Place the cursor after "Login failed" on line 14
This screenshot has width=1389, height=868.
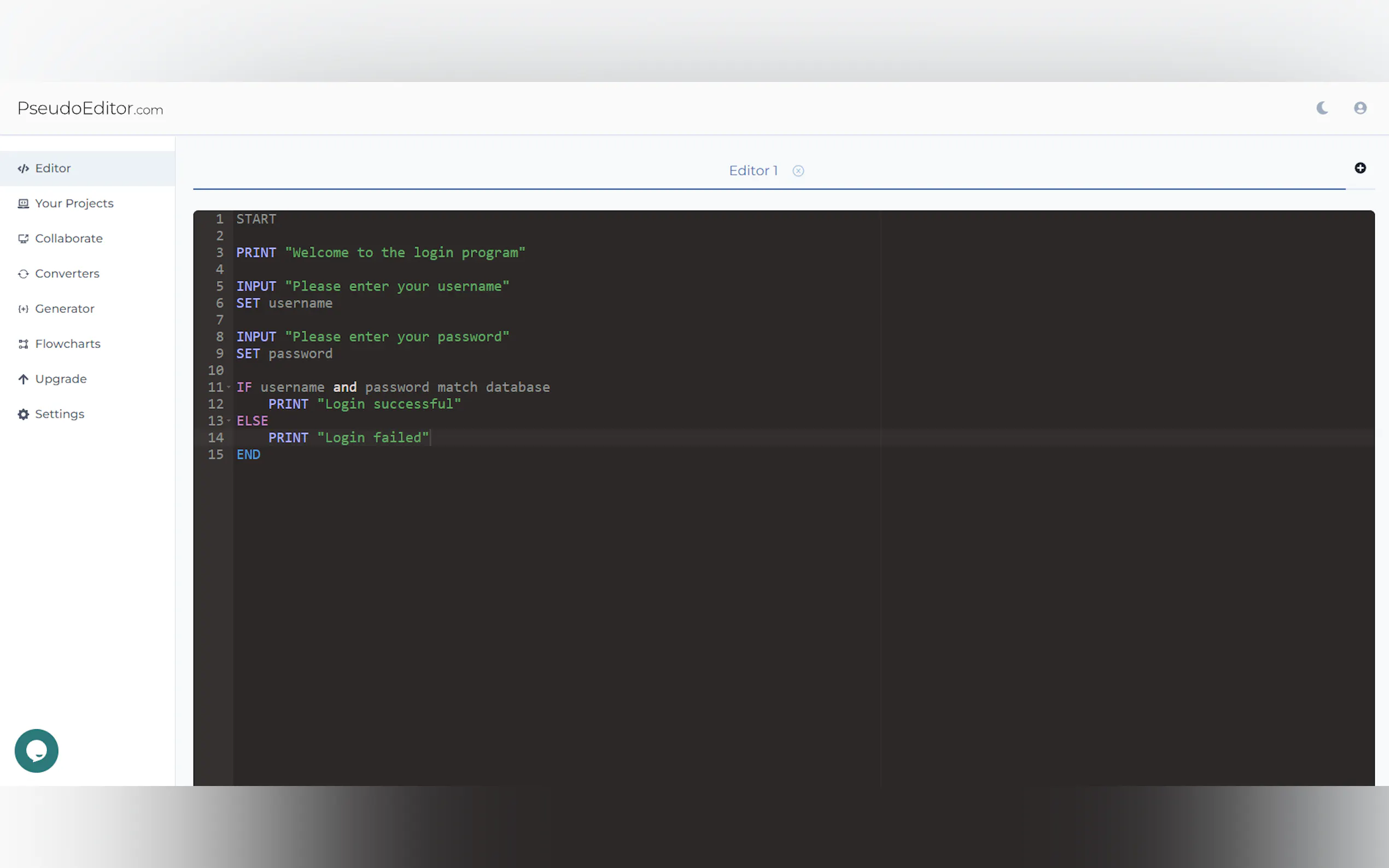coord(432,437)
